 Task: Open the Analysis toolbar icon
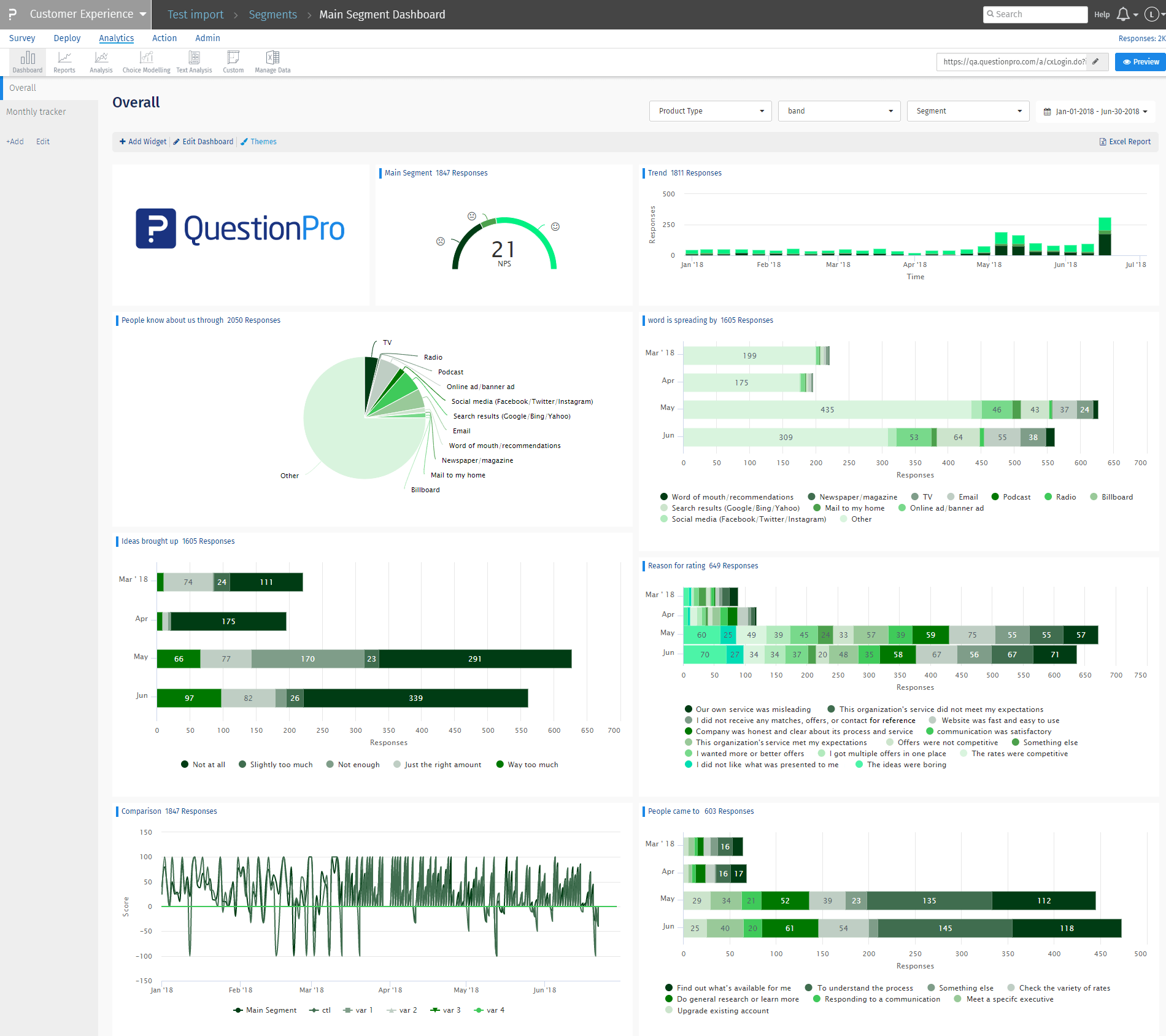(x=101, y=62)
